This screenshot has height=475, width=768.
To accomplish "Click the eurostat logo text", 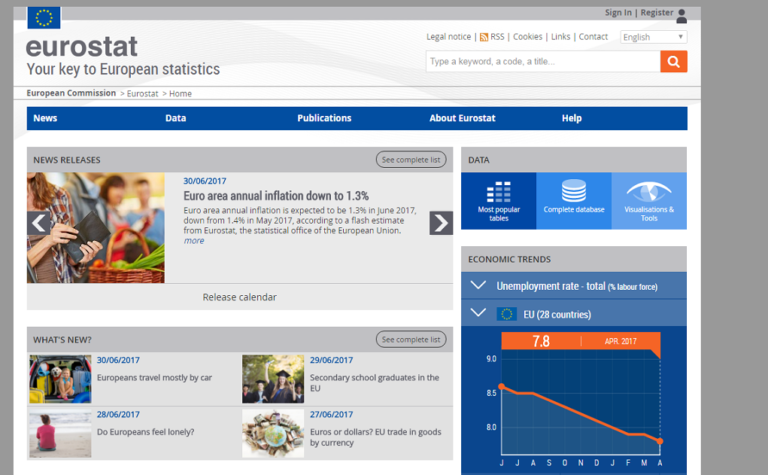I will (x=82, y=47).
